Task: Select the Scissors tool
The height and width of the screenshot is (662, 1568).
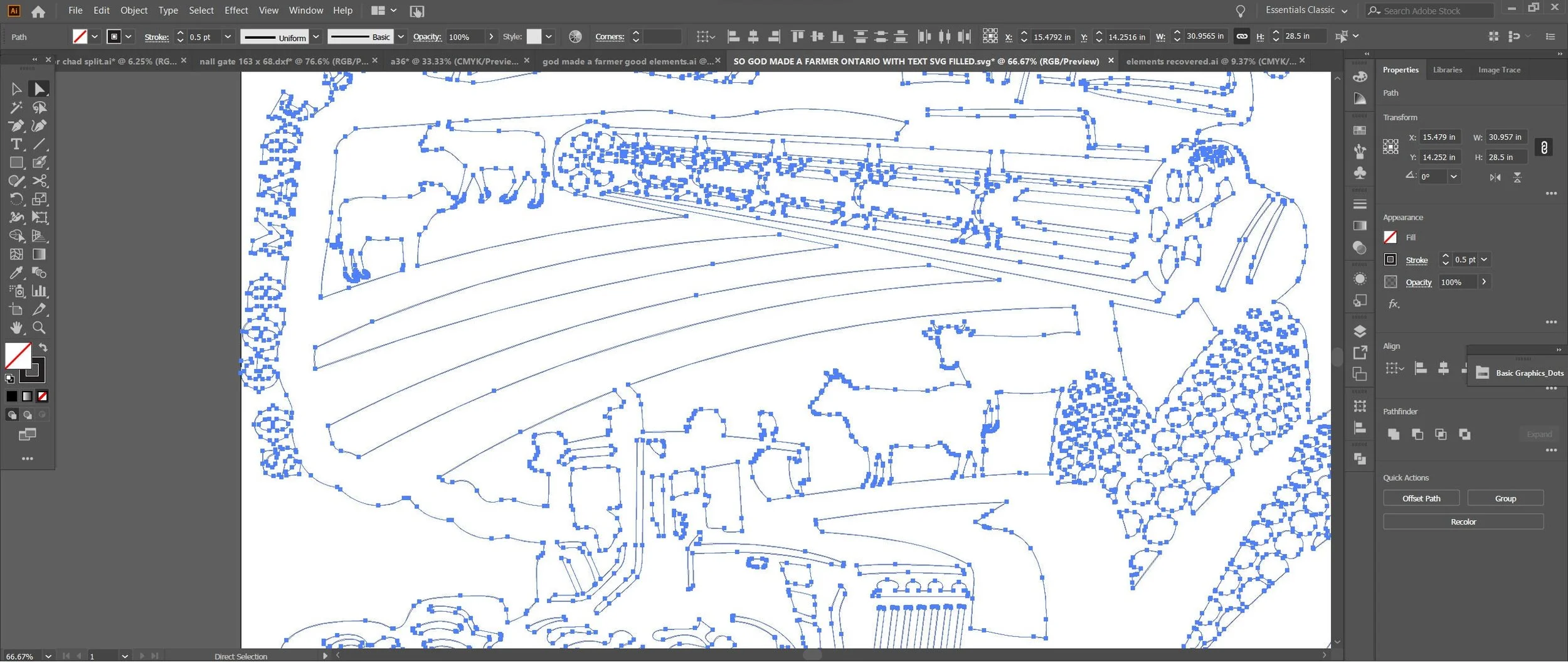Action: click(39, 181)
